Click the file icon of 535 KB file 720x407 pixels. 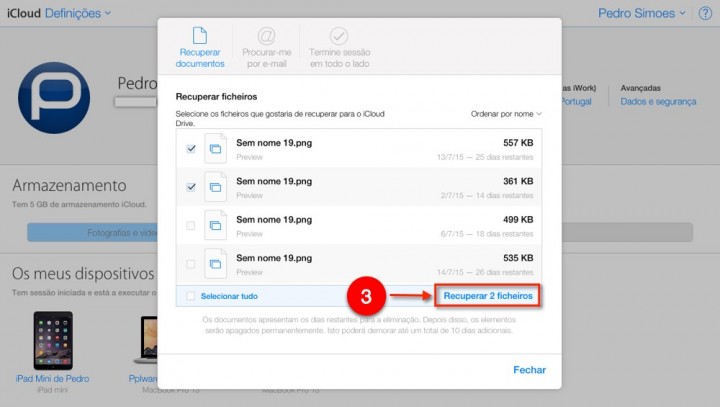tap(215, 264)
